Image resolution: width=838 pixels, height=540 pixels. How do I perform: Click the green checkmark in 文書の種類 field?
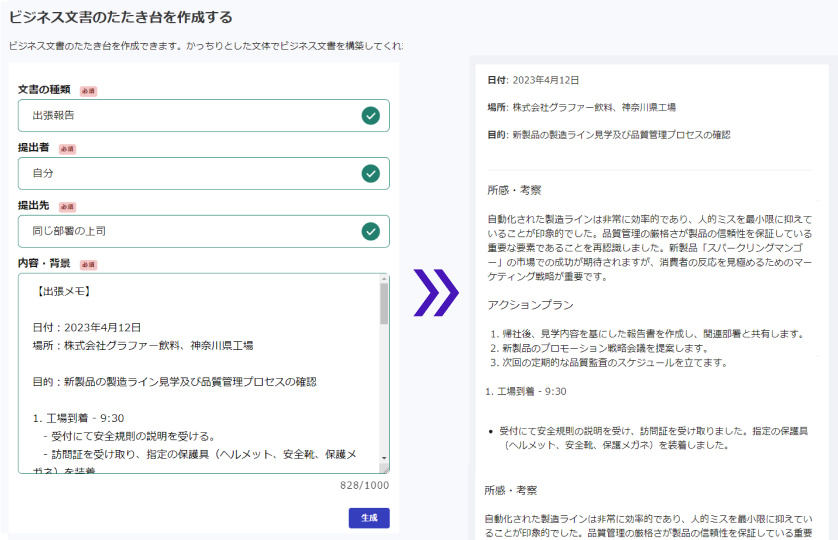(370, 115)
